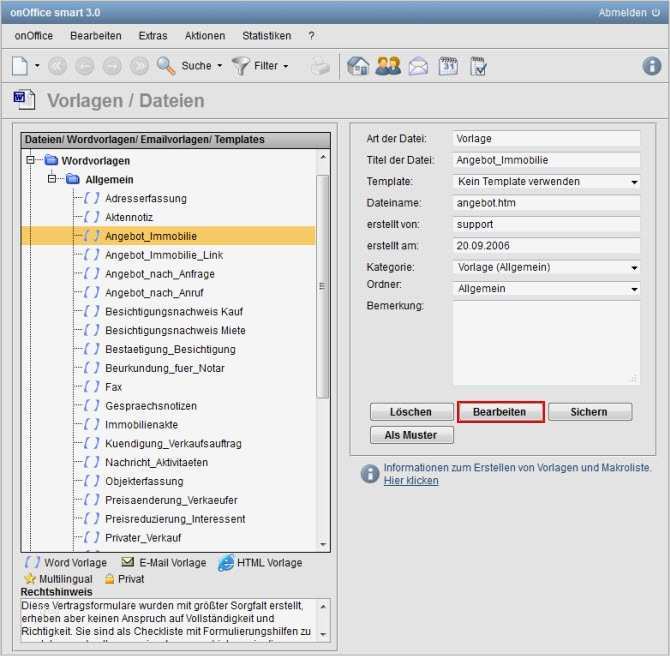
Task: Click Abmelden to log out
Action: pos(623,12)
